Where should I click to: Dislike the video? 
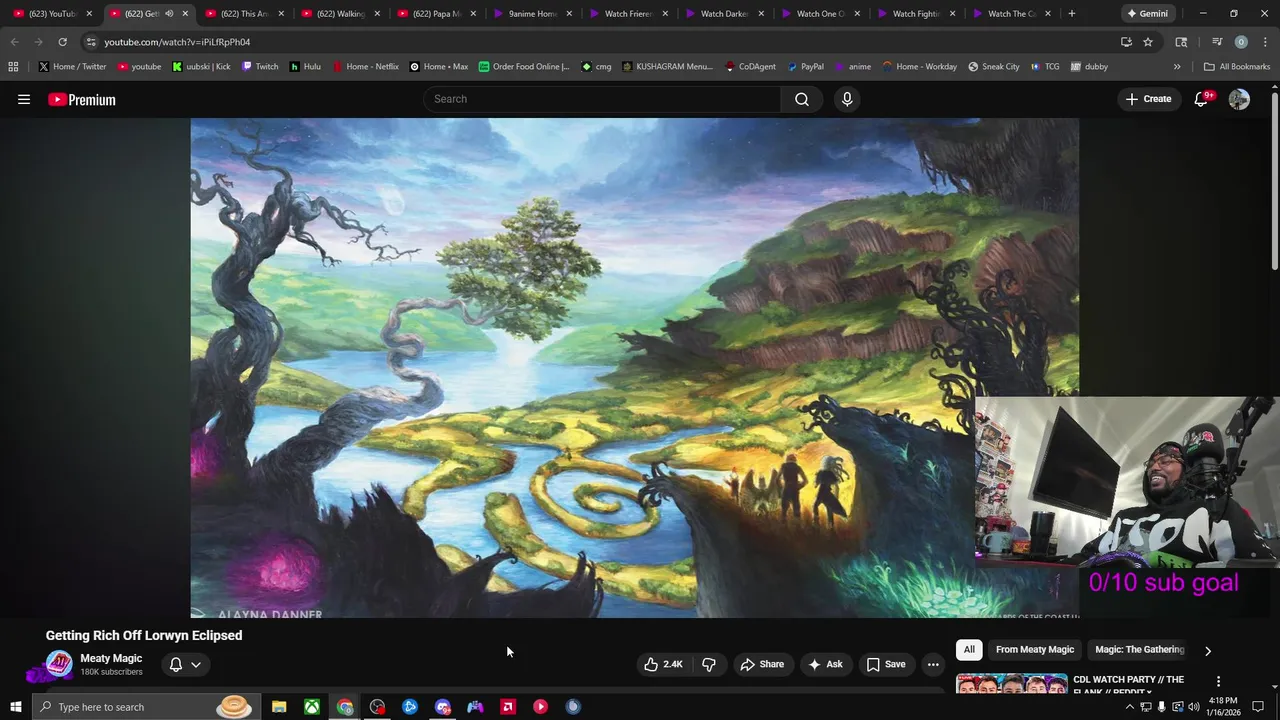(x=709, y=664)
